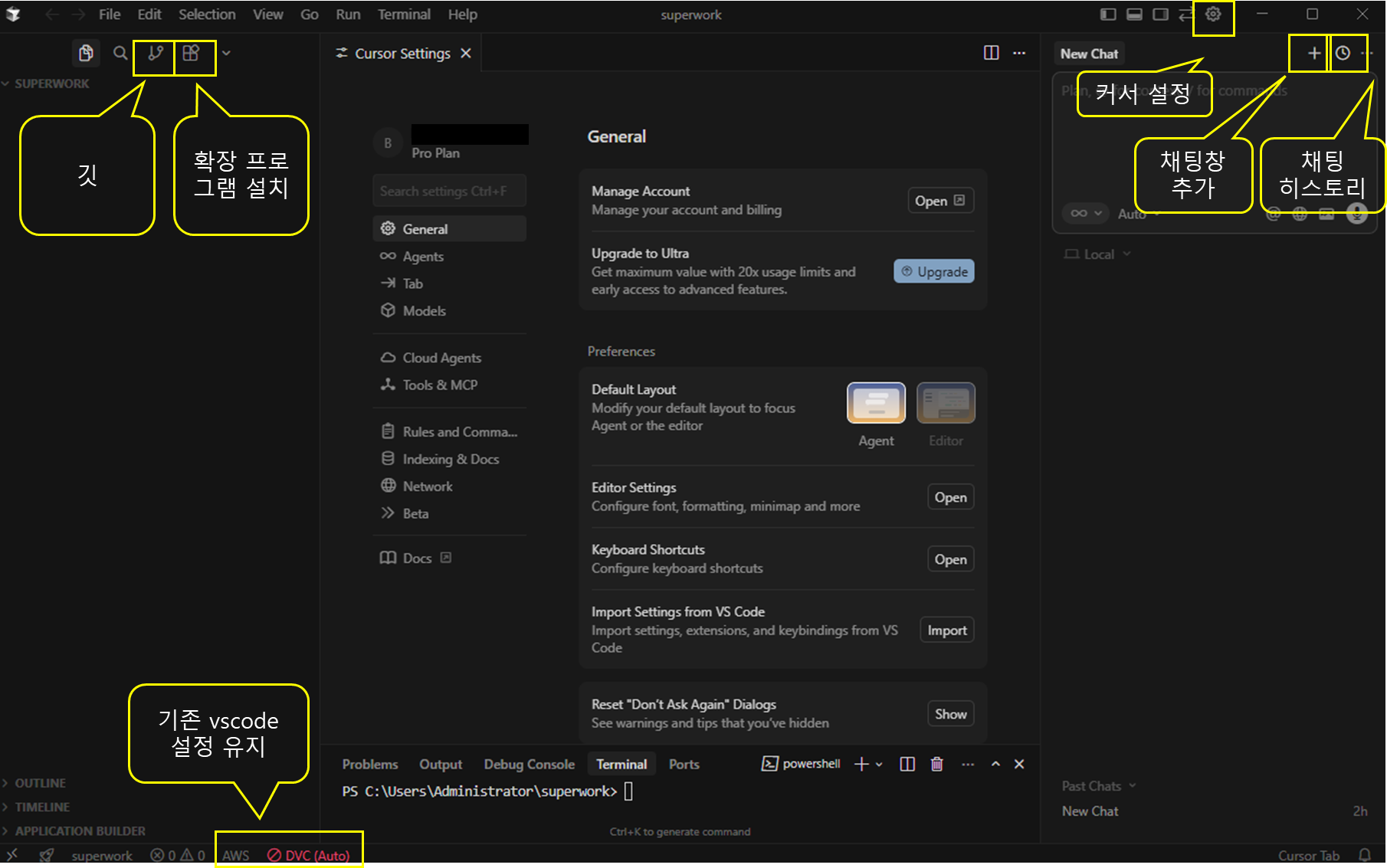Click Open for Editor Settings

point(950,497)
